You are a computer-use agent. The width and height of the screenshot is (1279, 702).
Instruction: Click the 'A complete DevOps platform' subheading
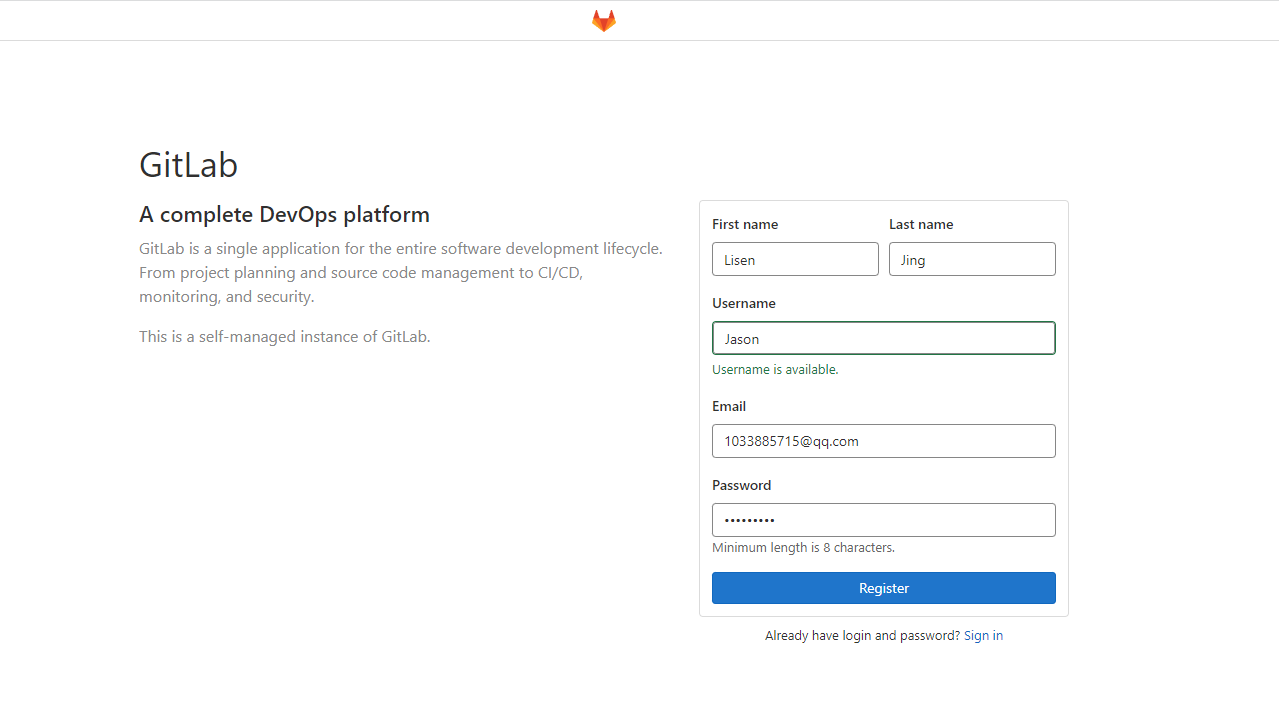point(284,214)
